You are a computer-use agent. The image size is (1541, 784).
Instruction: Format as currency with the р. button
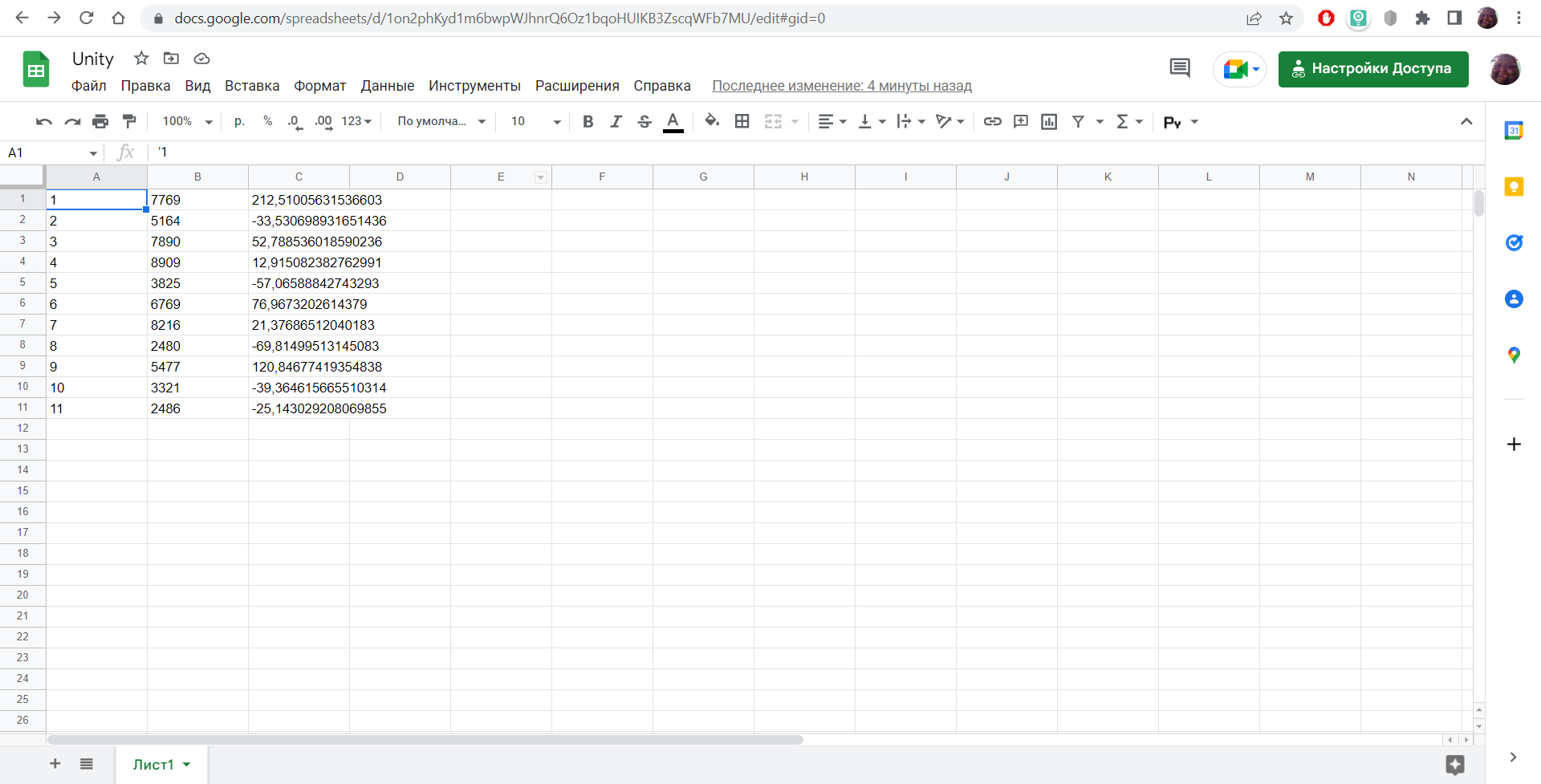(x=239, y=122)
